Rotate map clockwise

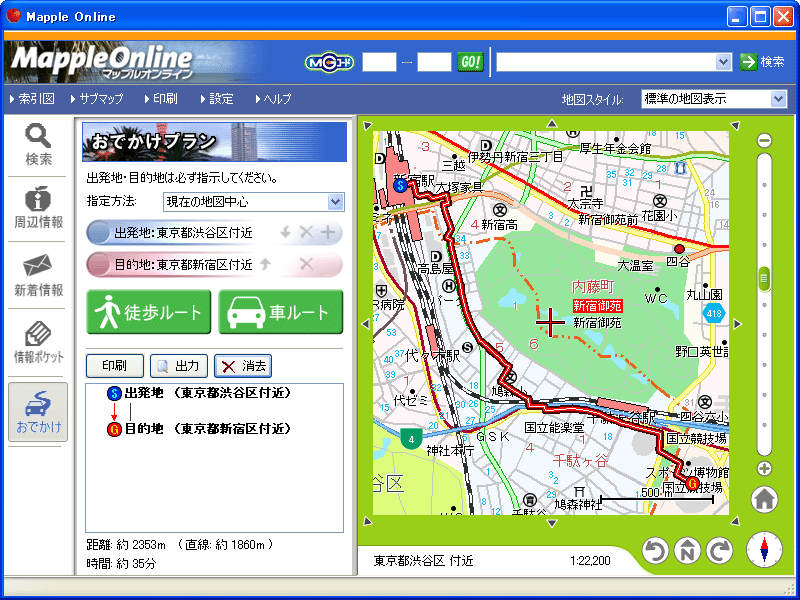click(x=719, y=551)
